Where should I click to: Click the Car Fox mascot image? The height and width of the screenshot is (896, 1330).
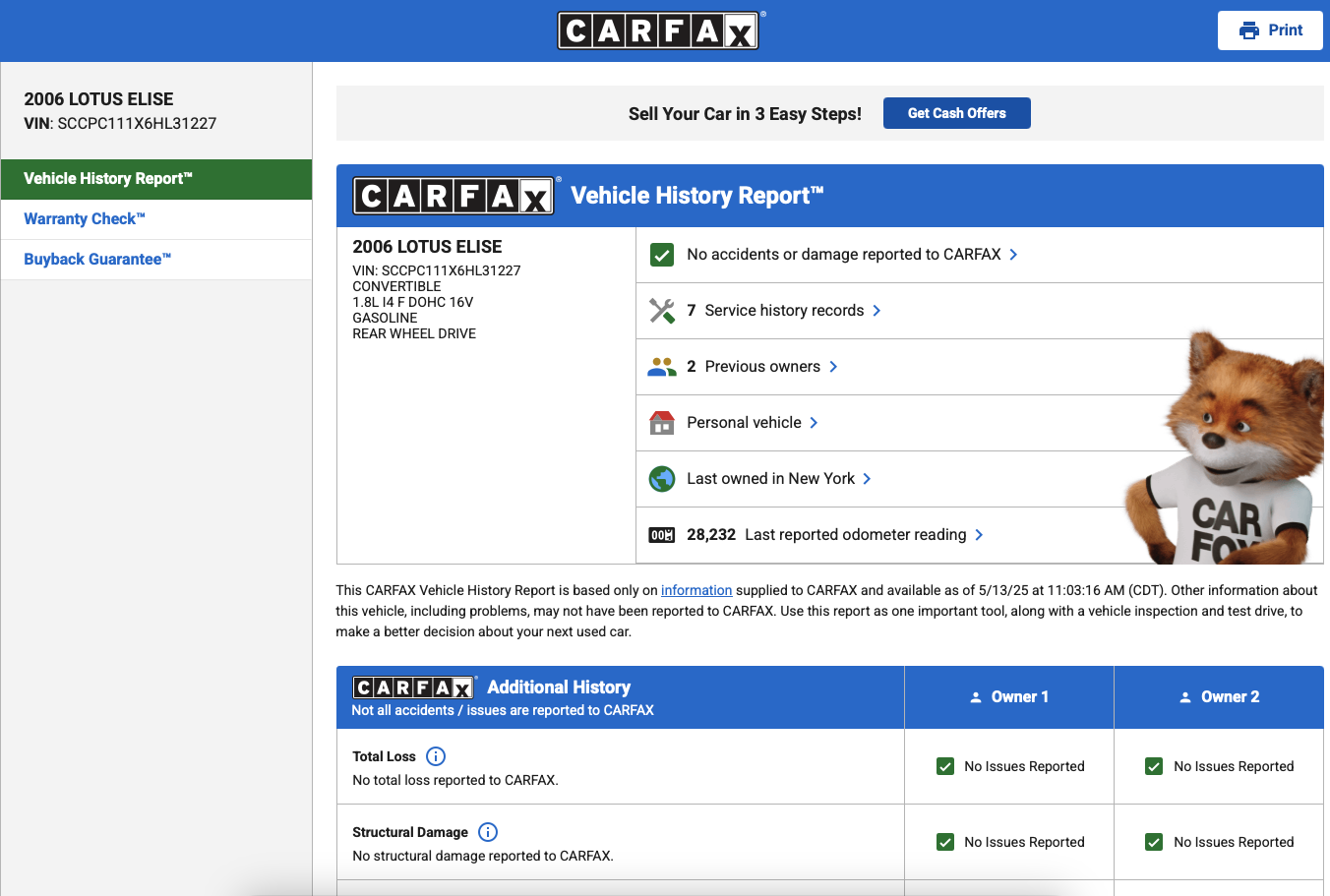pyautogui.click(x=1226, y=448)
